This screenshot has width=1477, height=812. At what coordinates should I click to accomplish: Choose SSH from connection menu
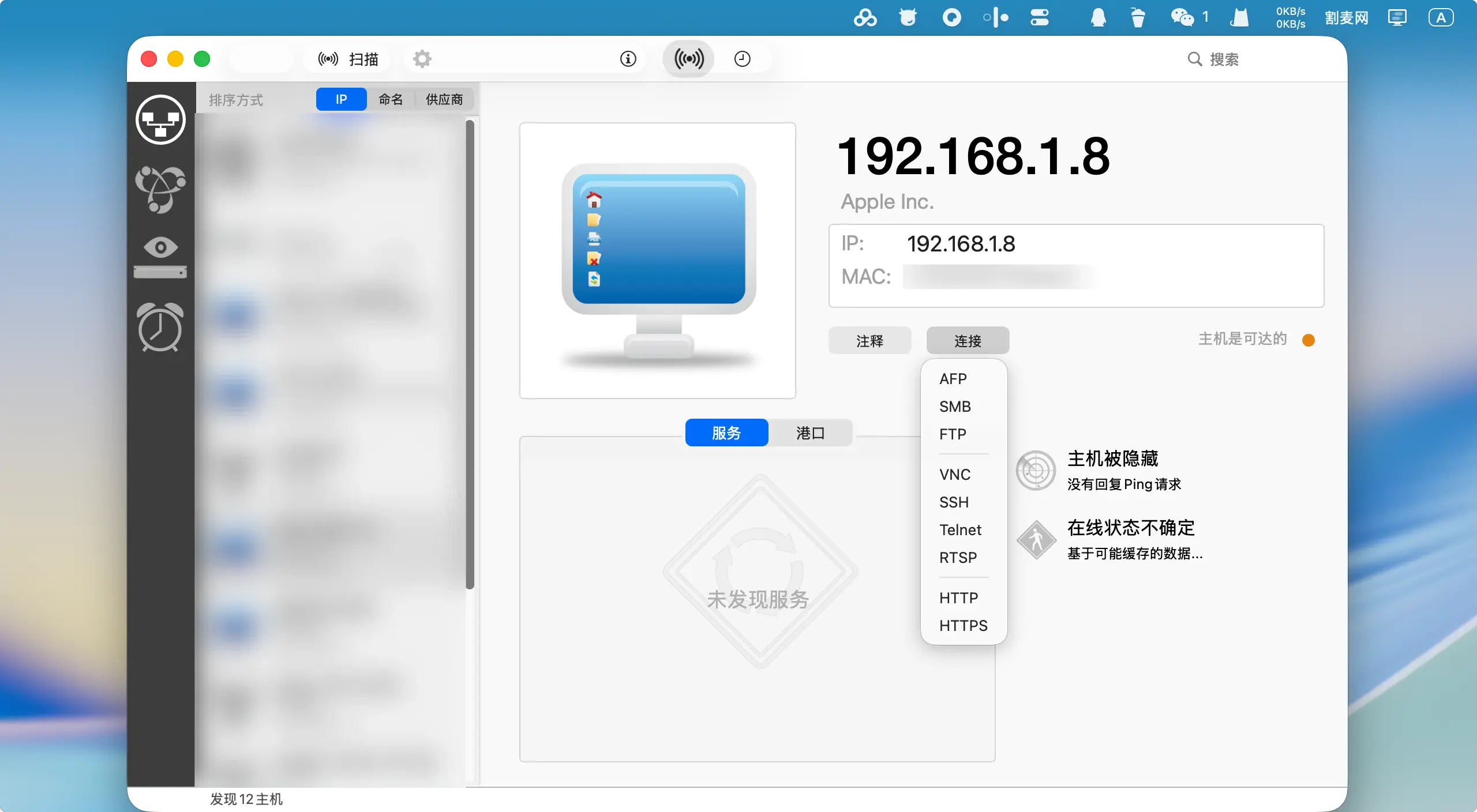click(954, 502)
